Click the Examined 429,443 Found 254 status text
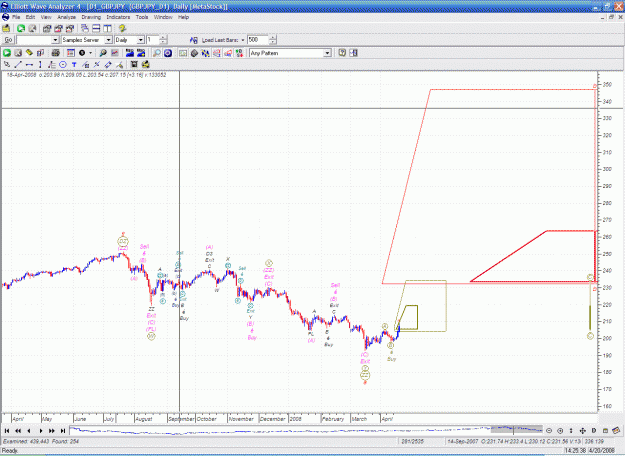Image resolution: width=625 pixels, height=456 pixels. pos(41,441)
